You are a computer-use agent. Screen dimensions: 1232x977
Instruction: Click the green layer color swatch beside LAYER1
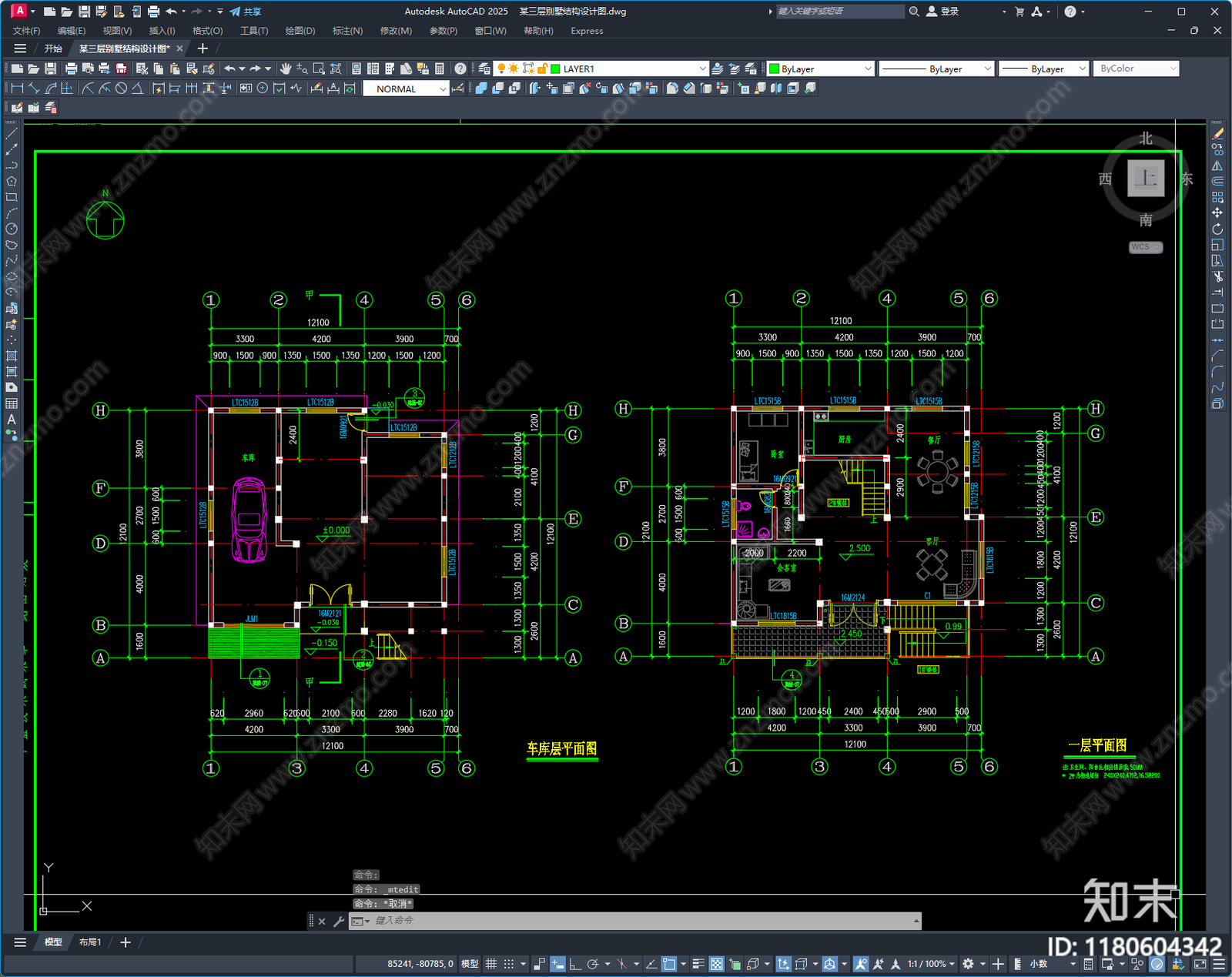tap(554, 69)
